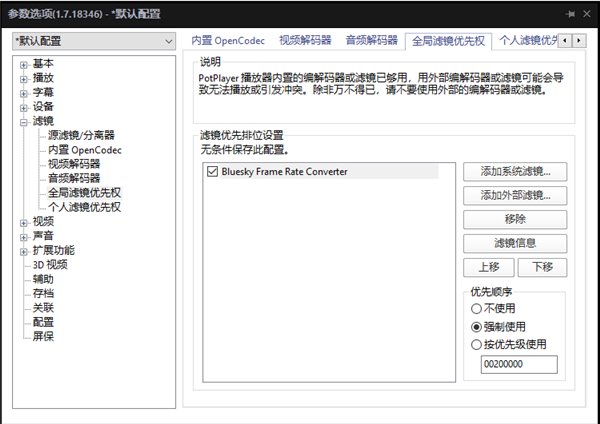
Task: Expand the 扩展功能 tree node
Action: [23, 250]
